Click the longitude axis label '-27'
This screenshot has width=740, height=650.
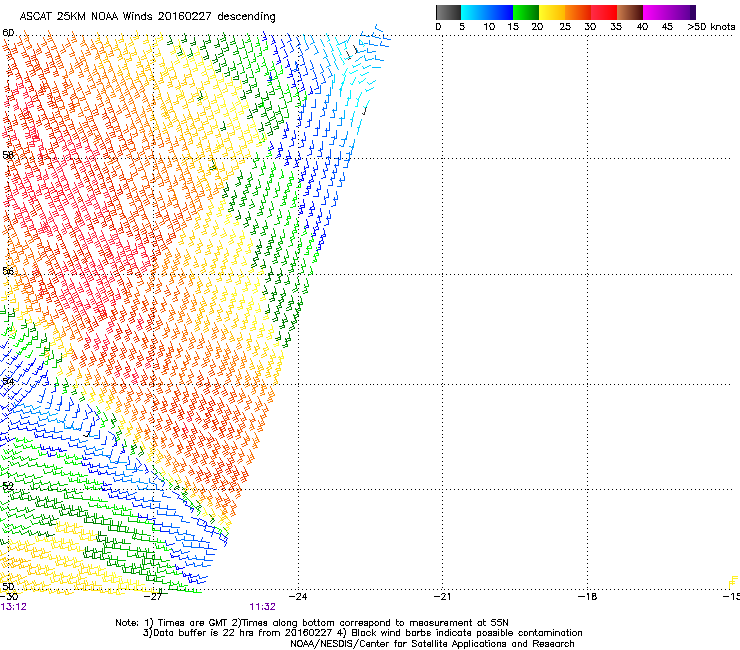155,596
